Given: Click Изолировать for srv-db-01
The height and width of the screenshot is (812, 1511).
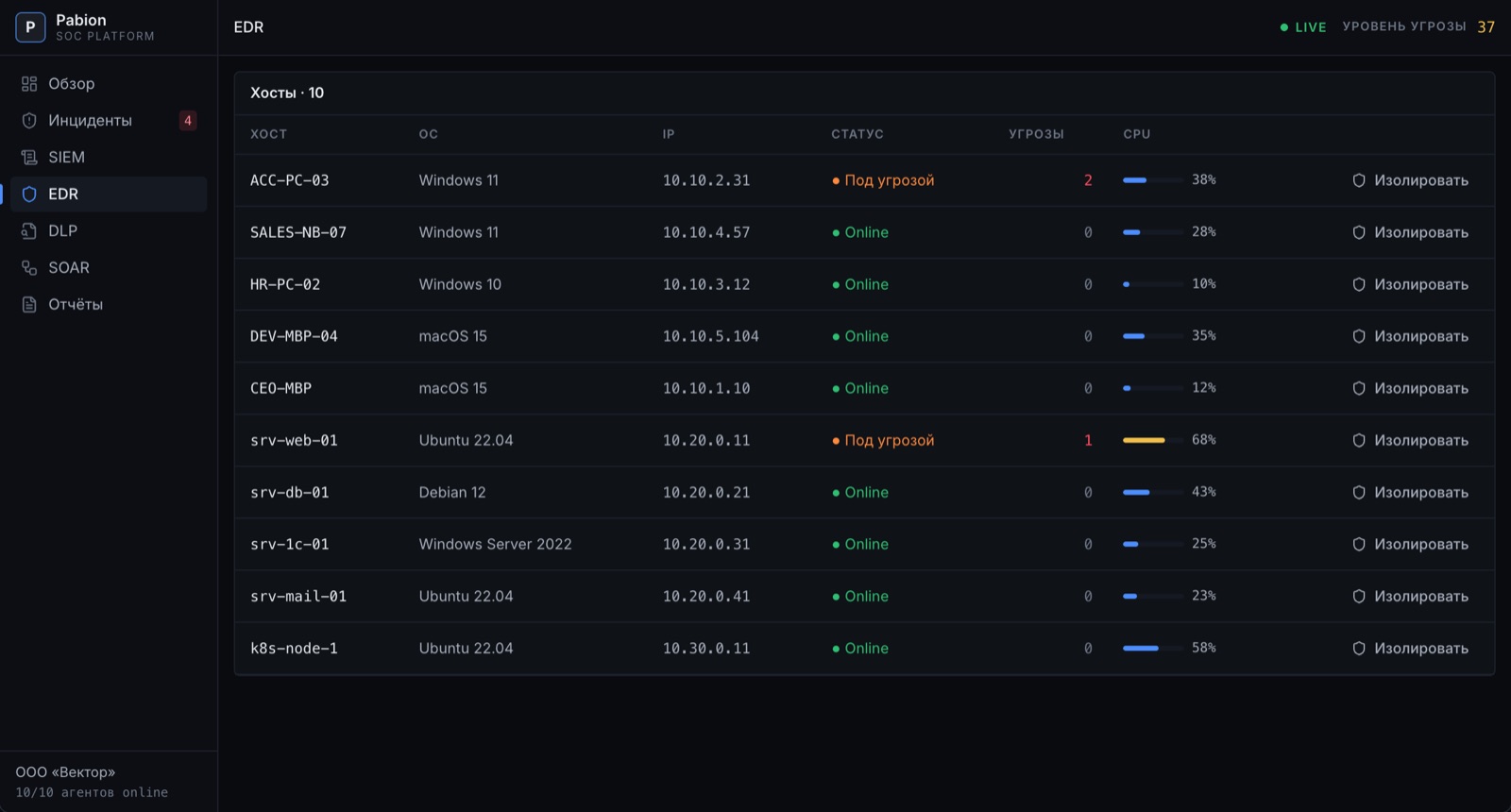Looking at the screenshot, I should (x=1410, y=493).
